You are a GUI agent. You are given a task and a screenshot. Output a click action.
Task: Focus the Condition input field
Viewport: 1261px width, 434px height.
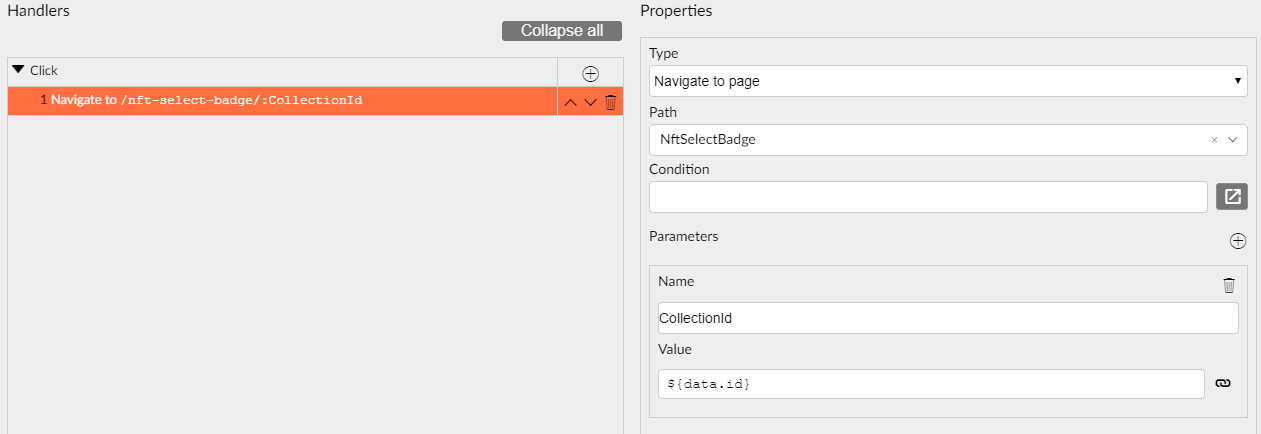click(927, 197)
